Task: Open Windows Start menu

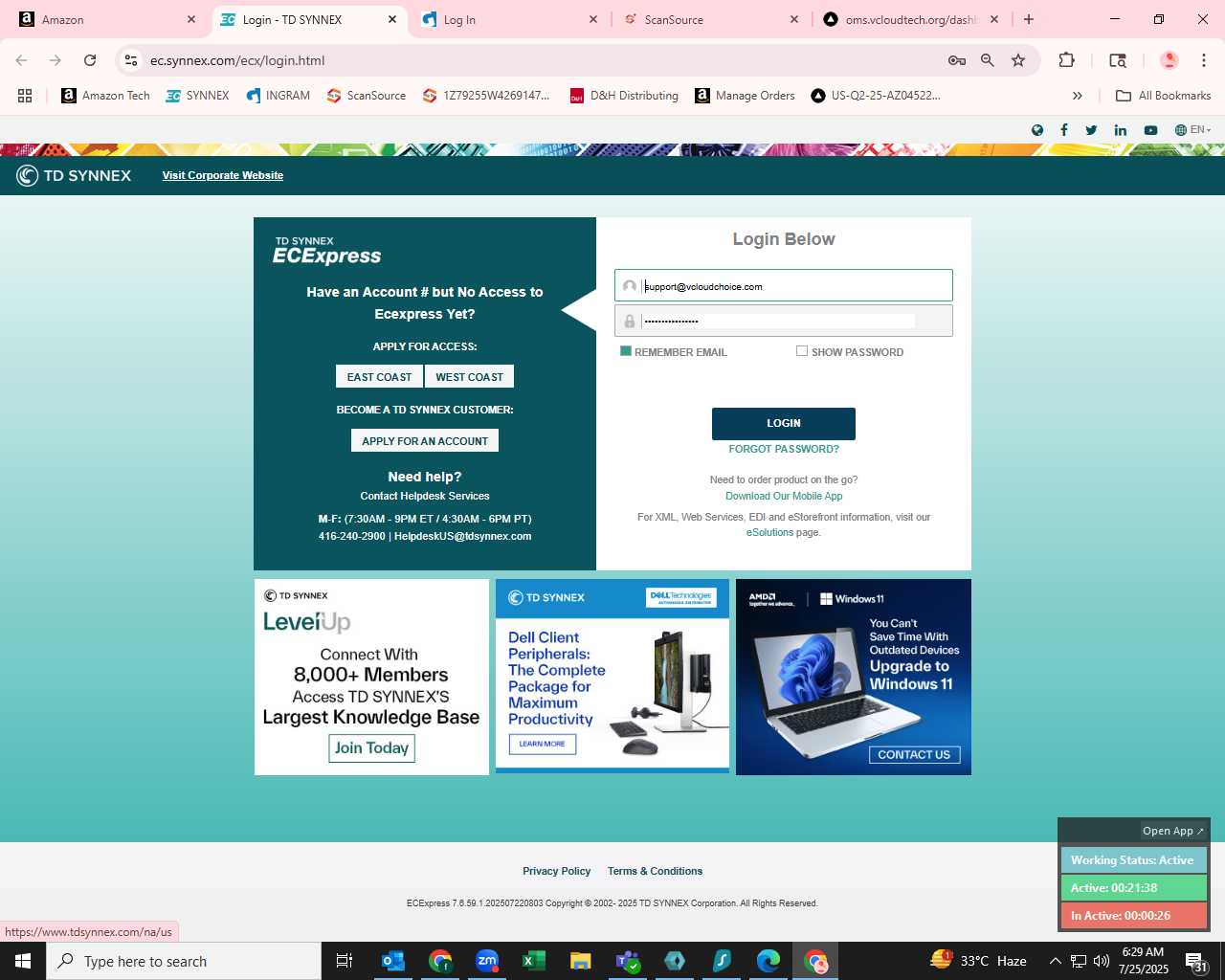Action: [x=23, y=961]
